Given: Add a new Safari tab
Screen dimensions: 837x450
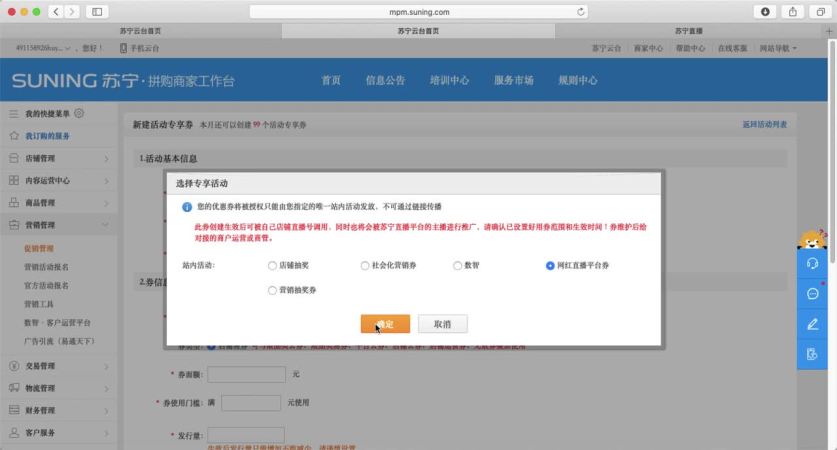Looking at the screenshot, I should pos(829,31).
